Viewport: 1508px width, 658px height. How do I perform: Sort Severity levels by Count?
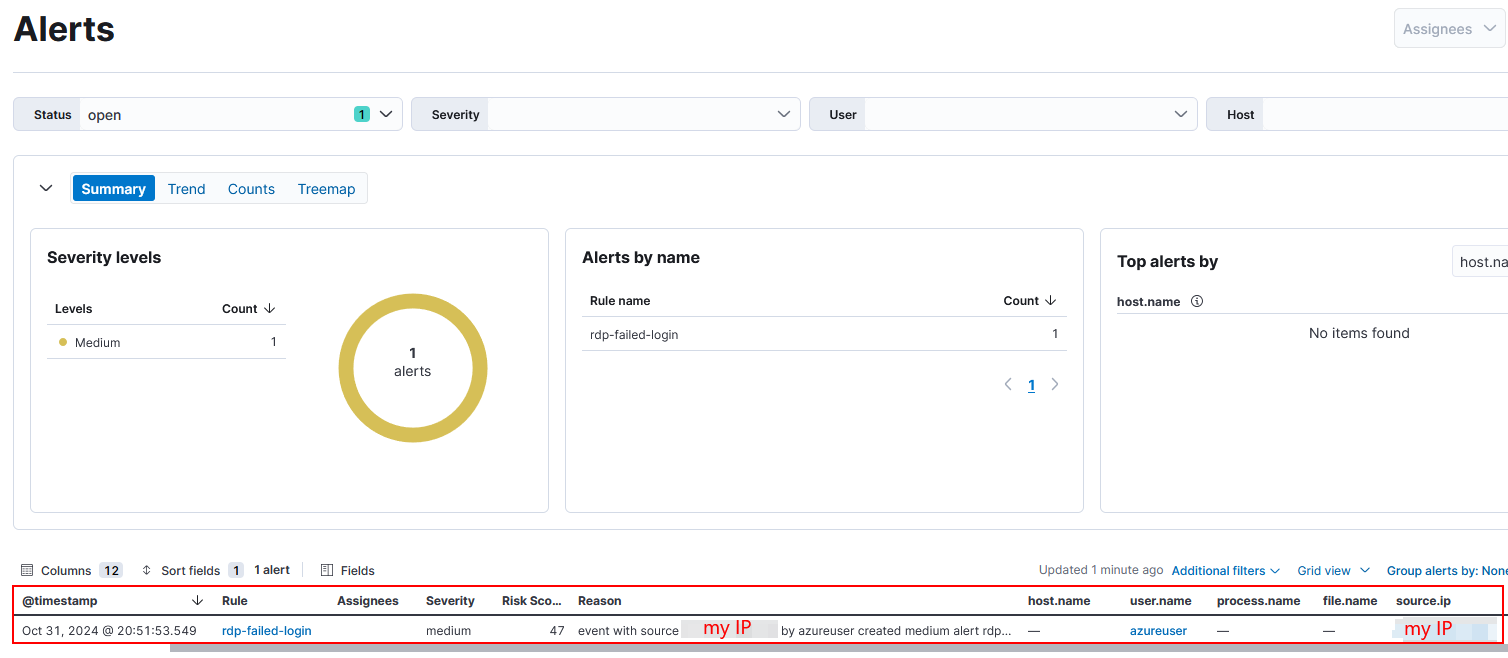point(249,309)
